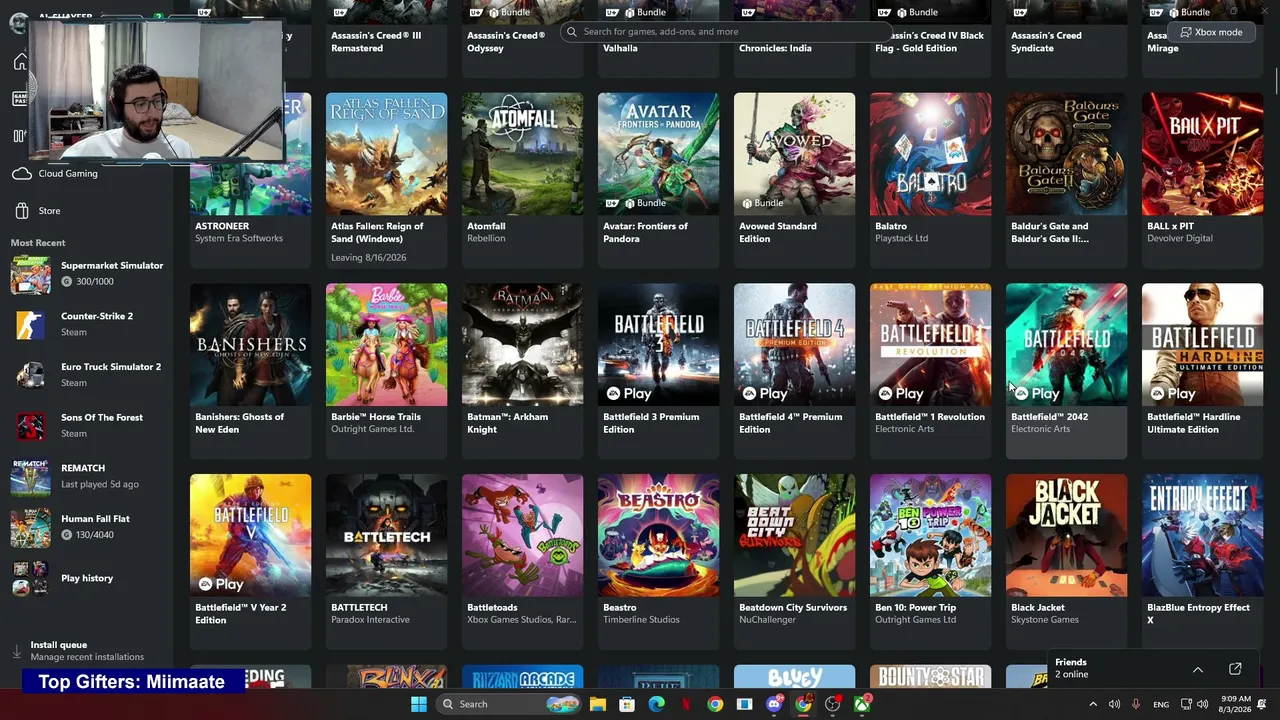Image resolution: width=1280 pixels, height=720 pixels.
Task: Open the ASTRONEER game tile
Action: click(250, 180)
